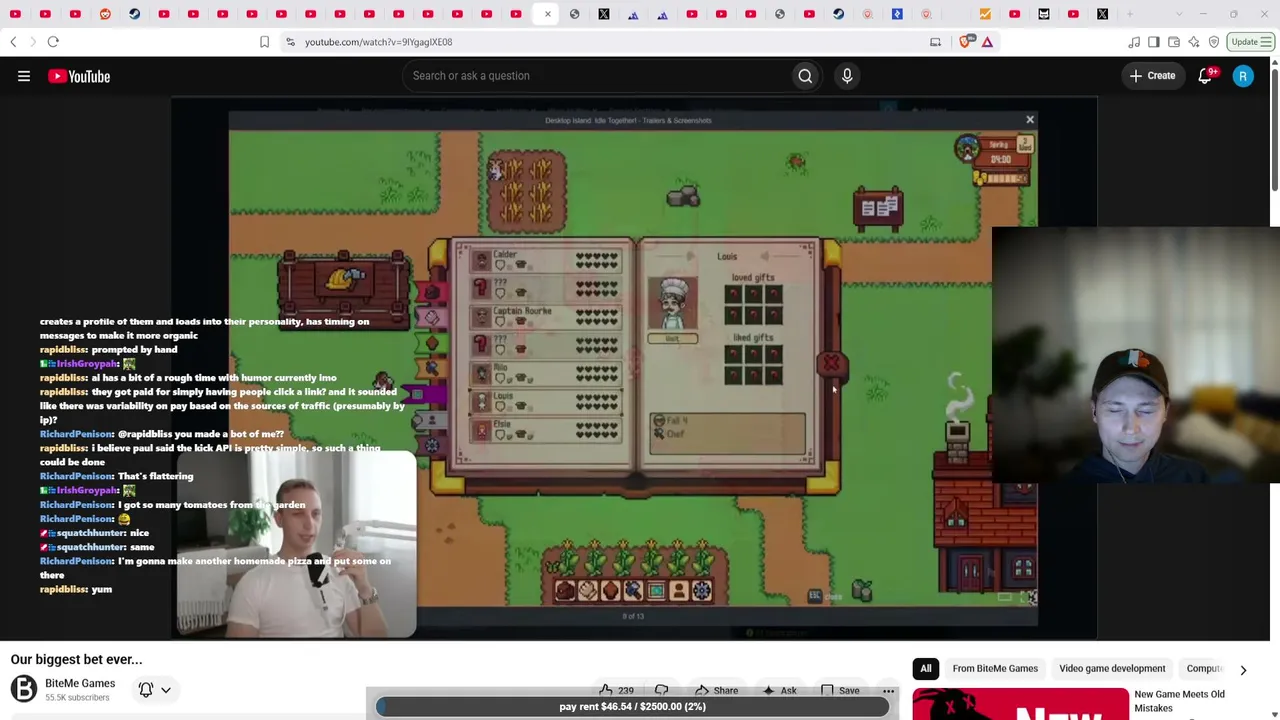The height and width of the screenshot is (720, 1280).
Task: Open YouTube notifications bell
Action: tap(1206, 76)
